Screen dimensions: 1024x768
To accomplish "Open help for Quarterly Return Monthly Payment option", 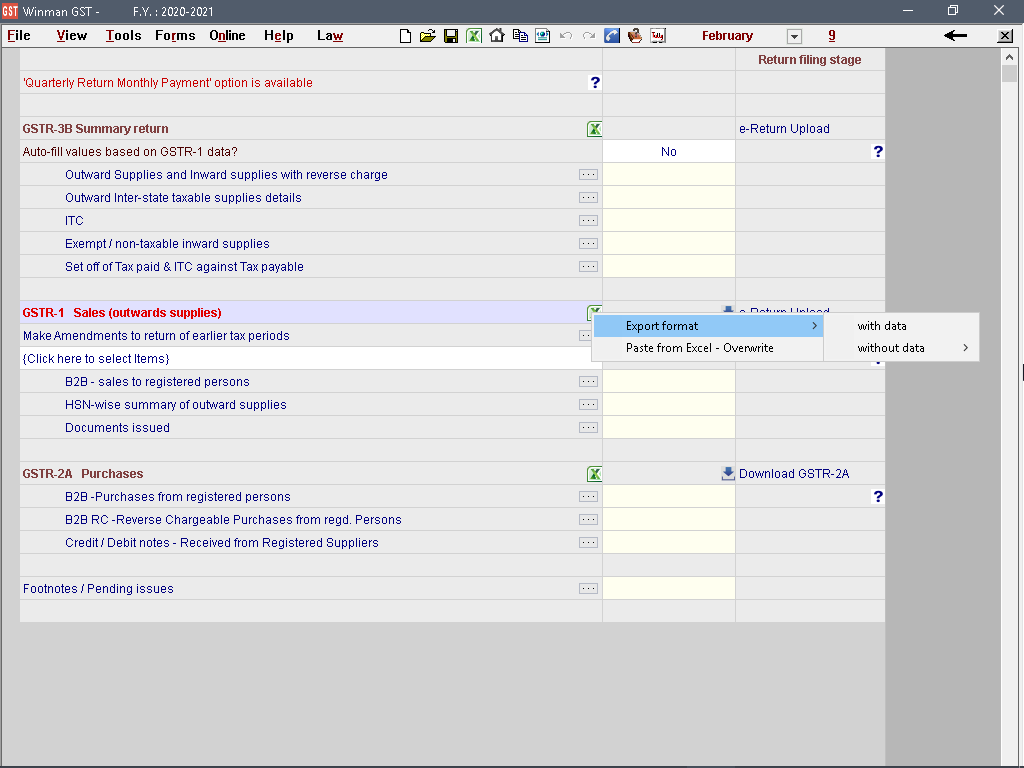I will (x=595, y=83).
